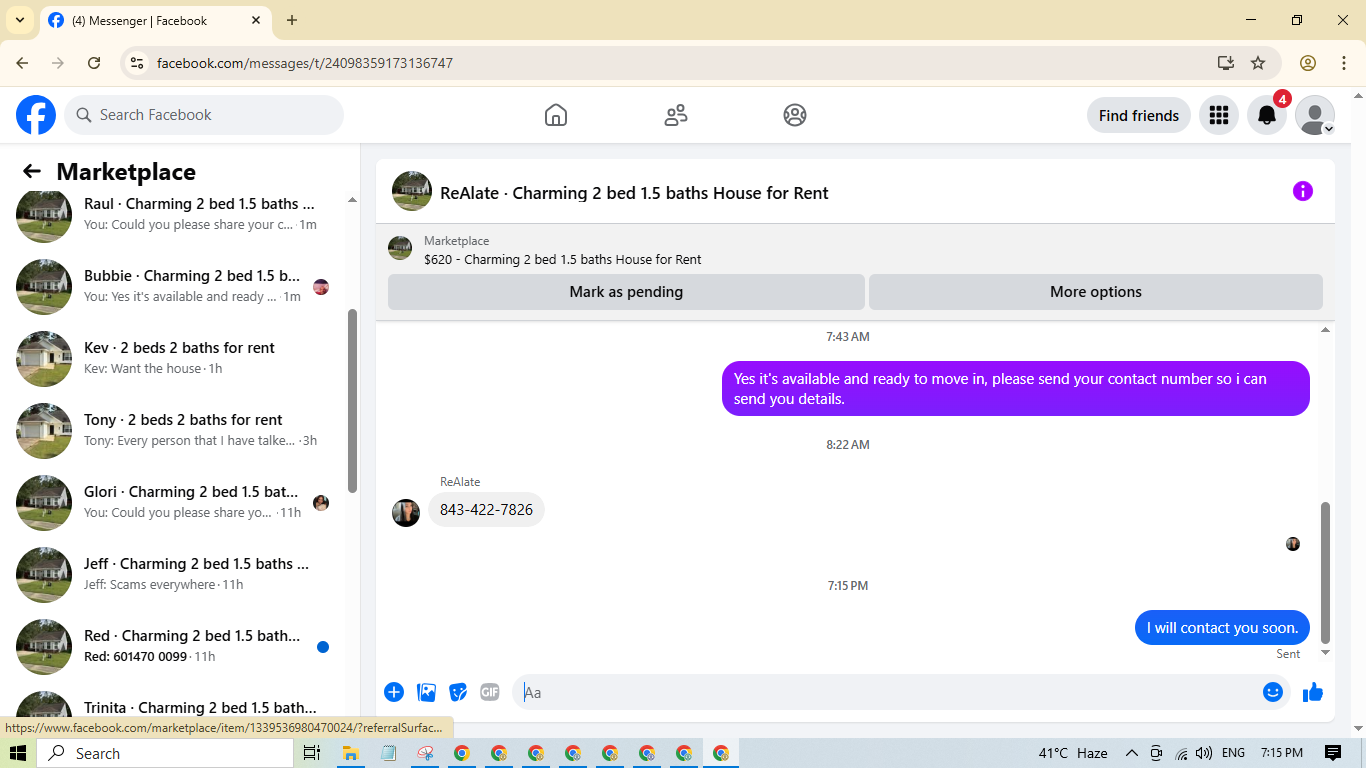Image resolution: width=1366 pixels, height=768 pixels.
Task: Open the conversation info purple icon
Action: 1302,191
